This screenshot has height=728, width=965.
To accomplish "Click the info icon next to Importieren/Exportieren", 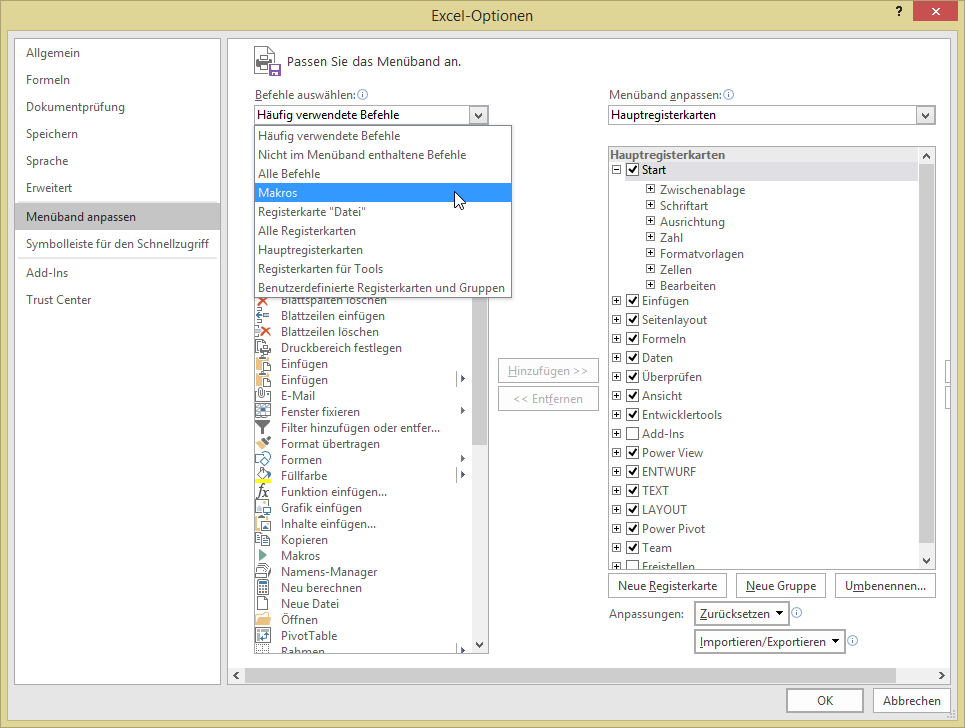I will pos(852,641).
